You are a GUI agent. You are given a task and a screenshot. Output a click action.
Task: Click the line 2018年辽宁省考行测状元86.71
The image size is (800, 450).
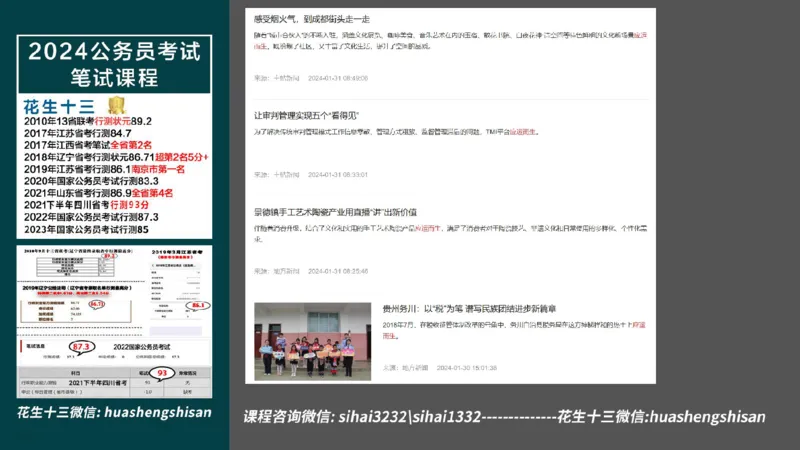[116, 157]
